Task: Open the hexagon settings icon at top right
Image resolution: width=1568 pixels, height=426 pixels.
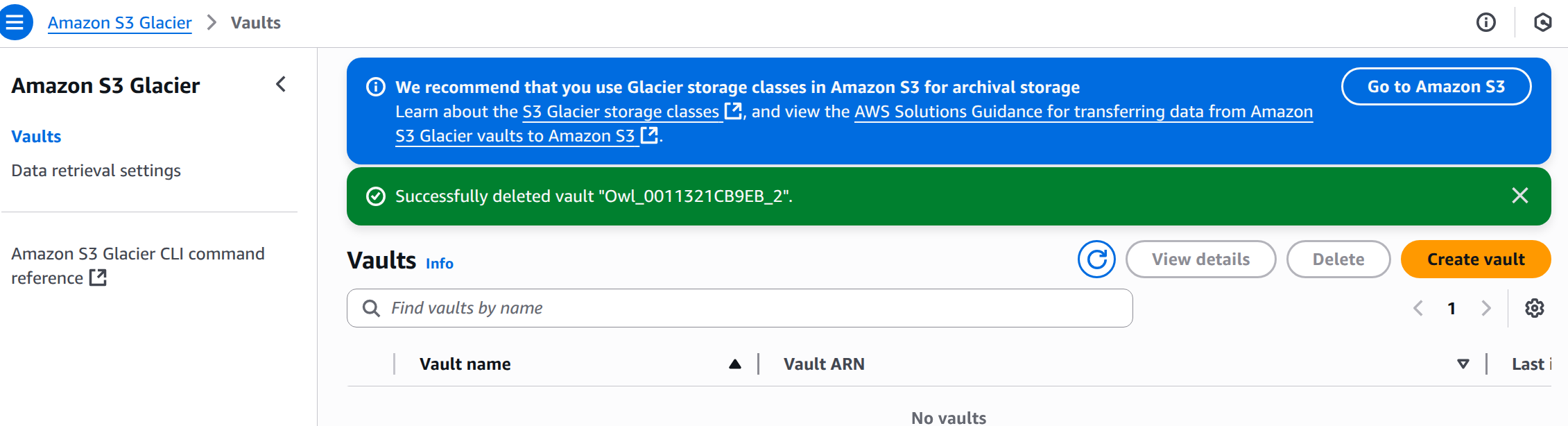Action: click(x=1542, y=22)
